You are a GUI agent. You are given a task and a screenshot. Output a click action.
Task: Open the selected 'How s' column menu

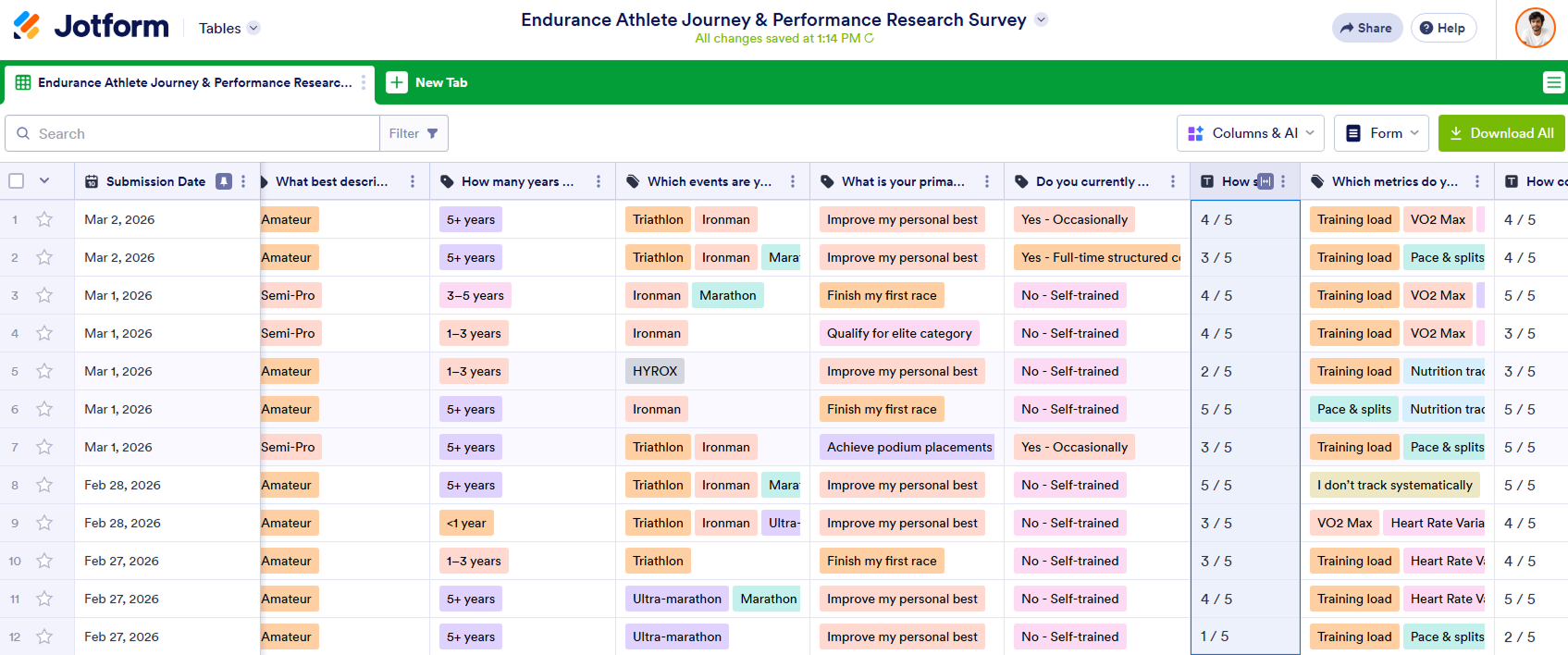click(x=1283, y=181)
